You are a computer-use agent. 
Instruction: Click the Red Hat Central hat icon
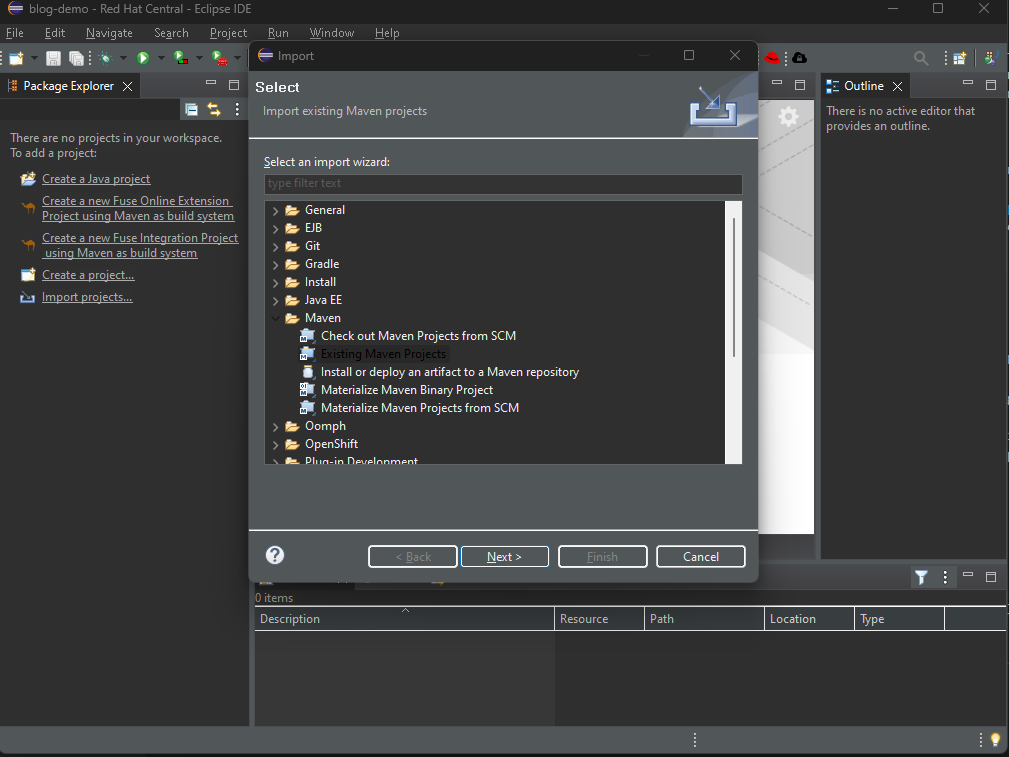[x=772, y=58]
